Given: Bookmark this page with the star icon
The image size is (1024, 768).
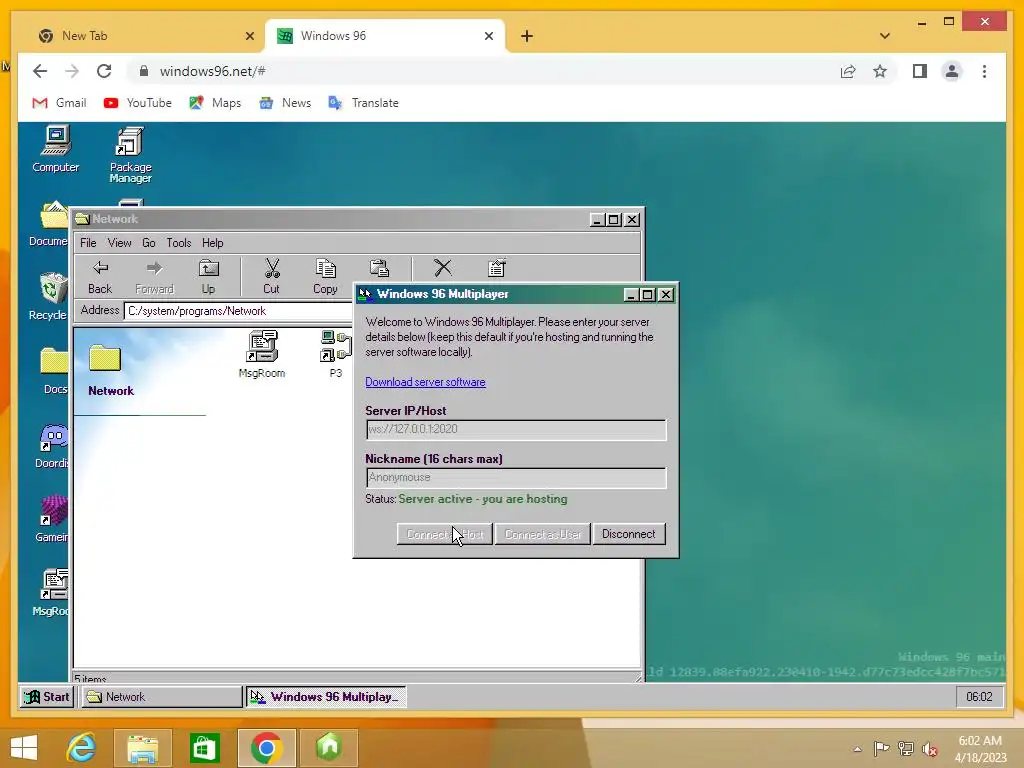Looking at the screenshot, I should (880, 71).
